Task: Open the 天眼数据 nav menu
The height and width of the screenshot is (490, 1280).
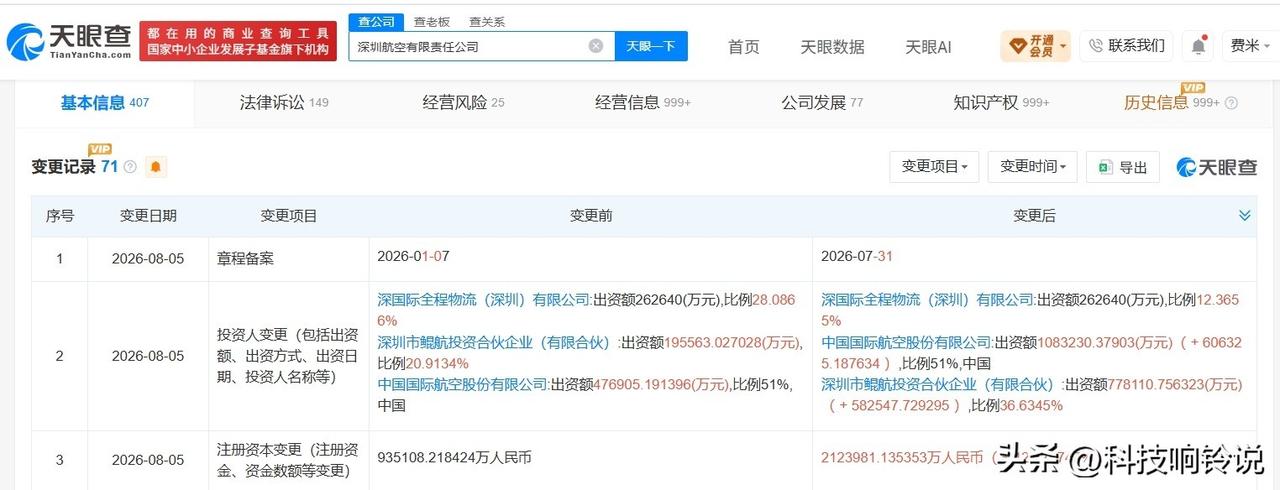Action: (832, 46)
